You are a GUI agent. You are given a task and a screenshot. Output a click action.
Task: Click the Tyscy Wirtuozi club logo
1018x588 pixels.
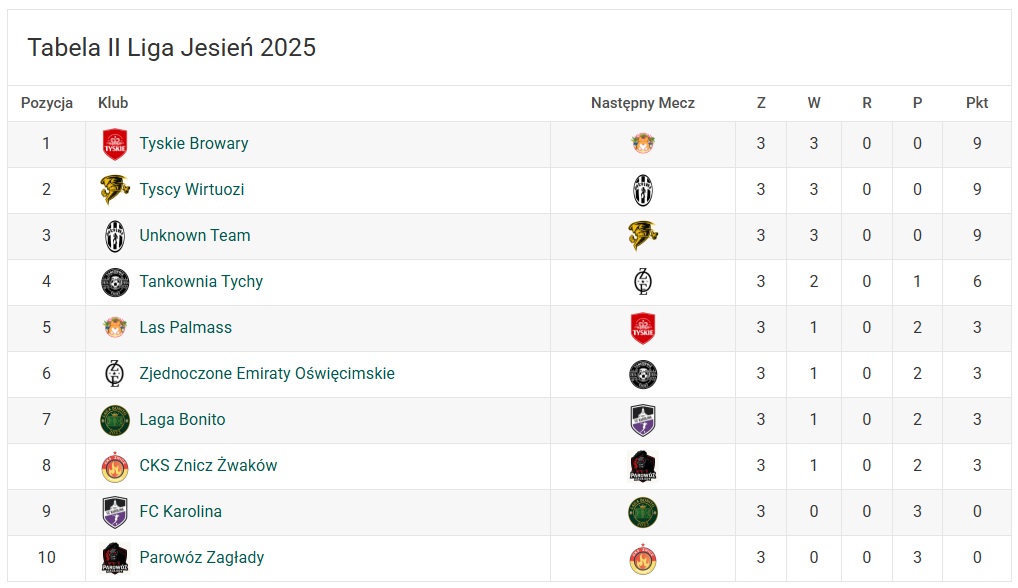(x=115, y=190)
